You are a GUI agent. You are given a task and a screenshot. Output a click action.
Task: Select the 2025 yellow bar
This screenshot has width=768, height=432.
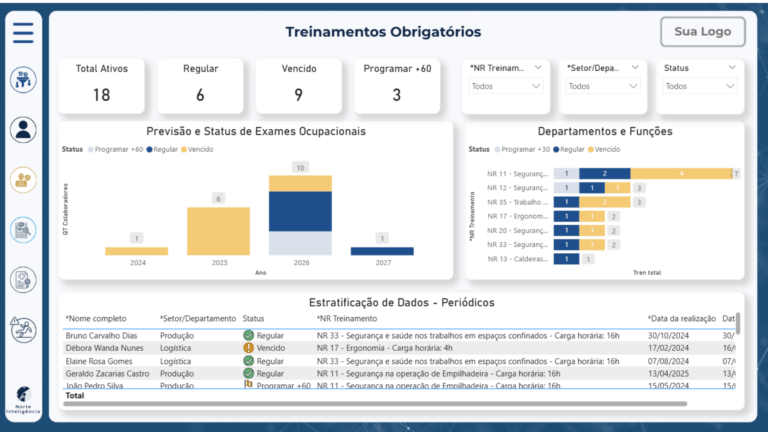click(218, 231)
